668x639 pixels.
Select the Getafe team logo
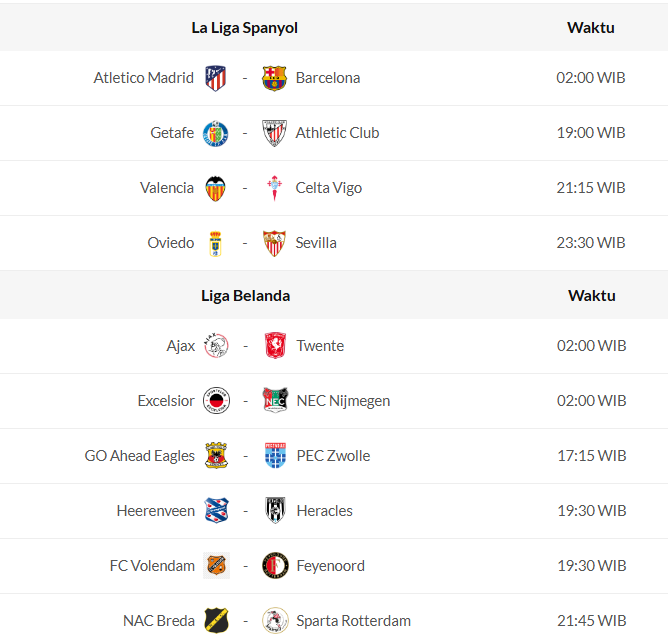click(x=216, y=133)
